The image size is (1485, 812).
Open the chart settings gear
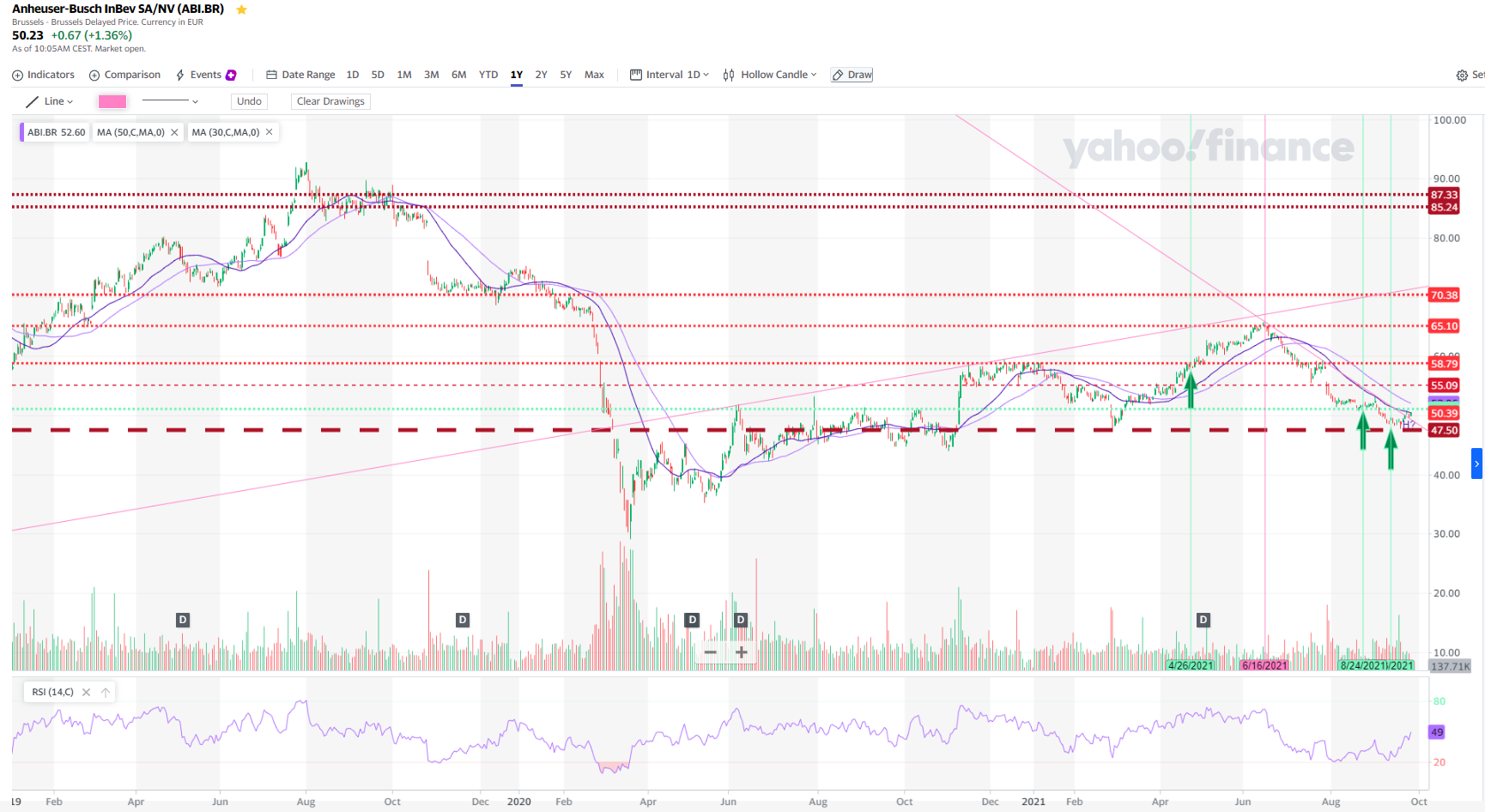pos(1462,76)
